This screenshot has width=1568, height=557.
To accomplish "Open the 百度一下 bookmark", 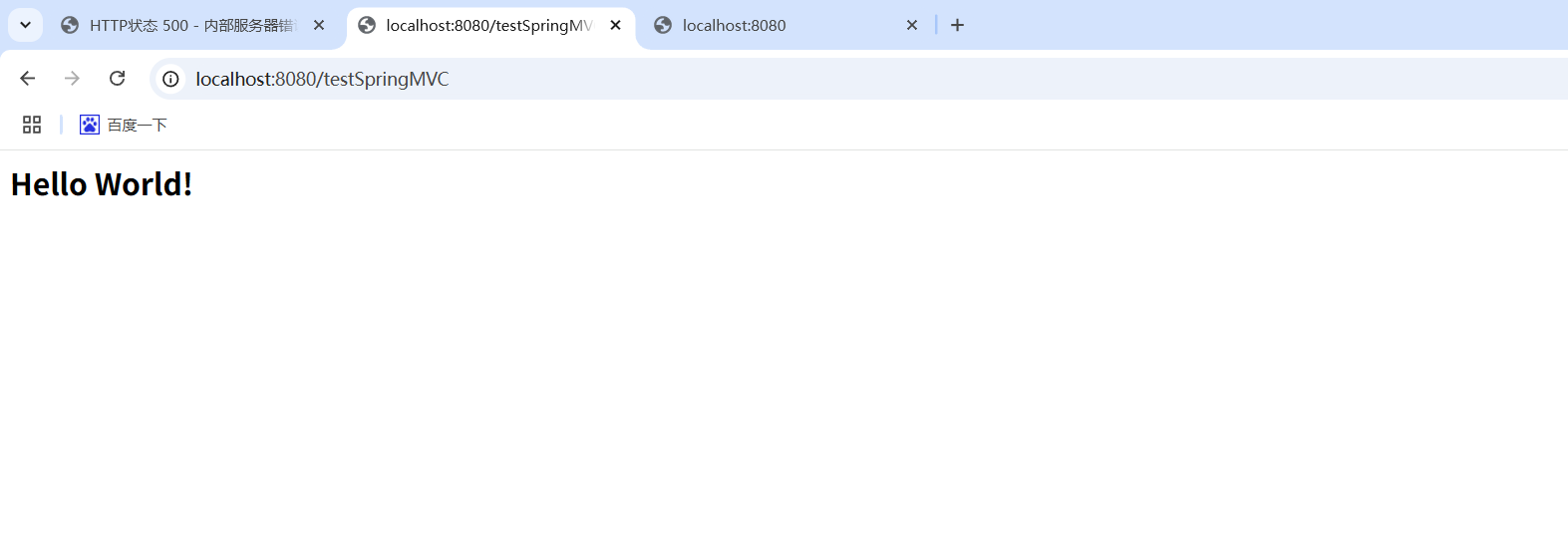I will tap(124, 125).
